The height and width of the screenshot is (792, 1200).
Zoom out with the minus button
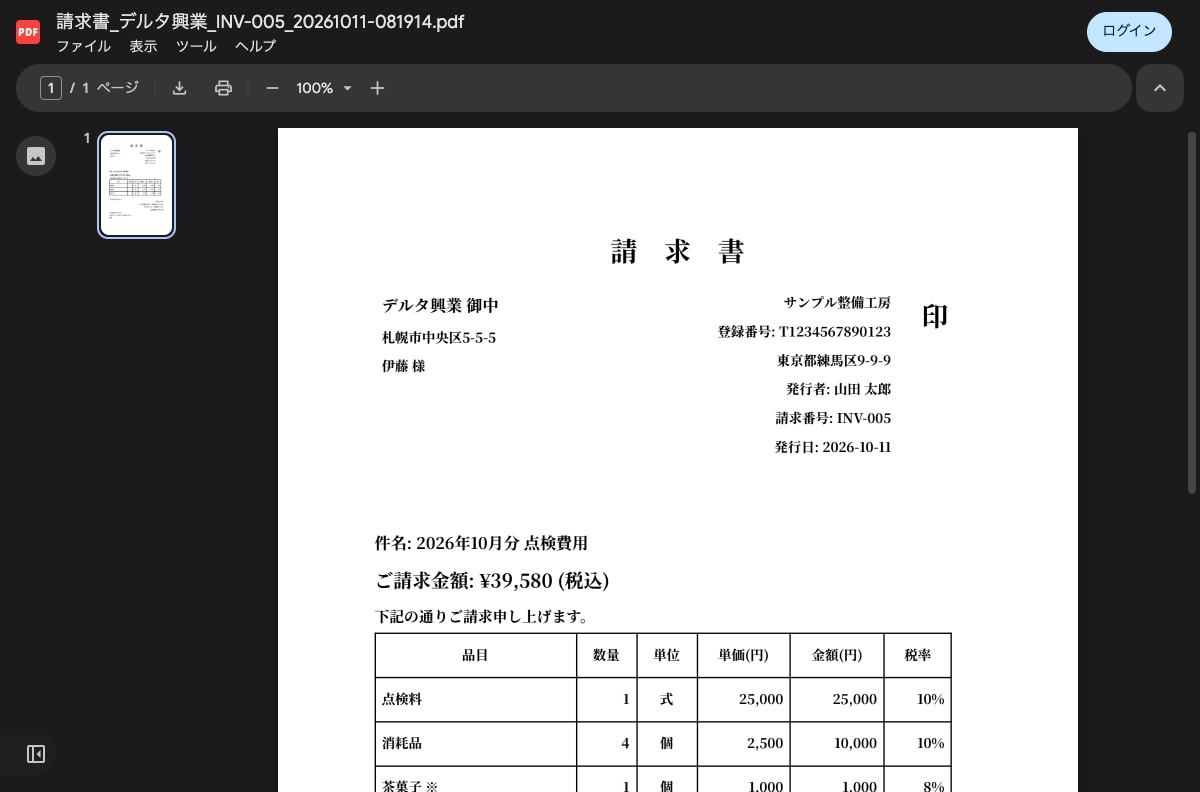pyautogui.click(x=272, y=88)
